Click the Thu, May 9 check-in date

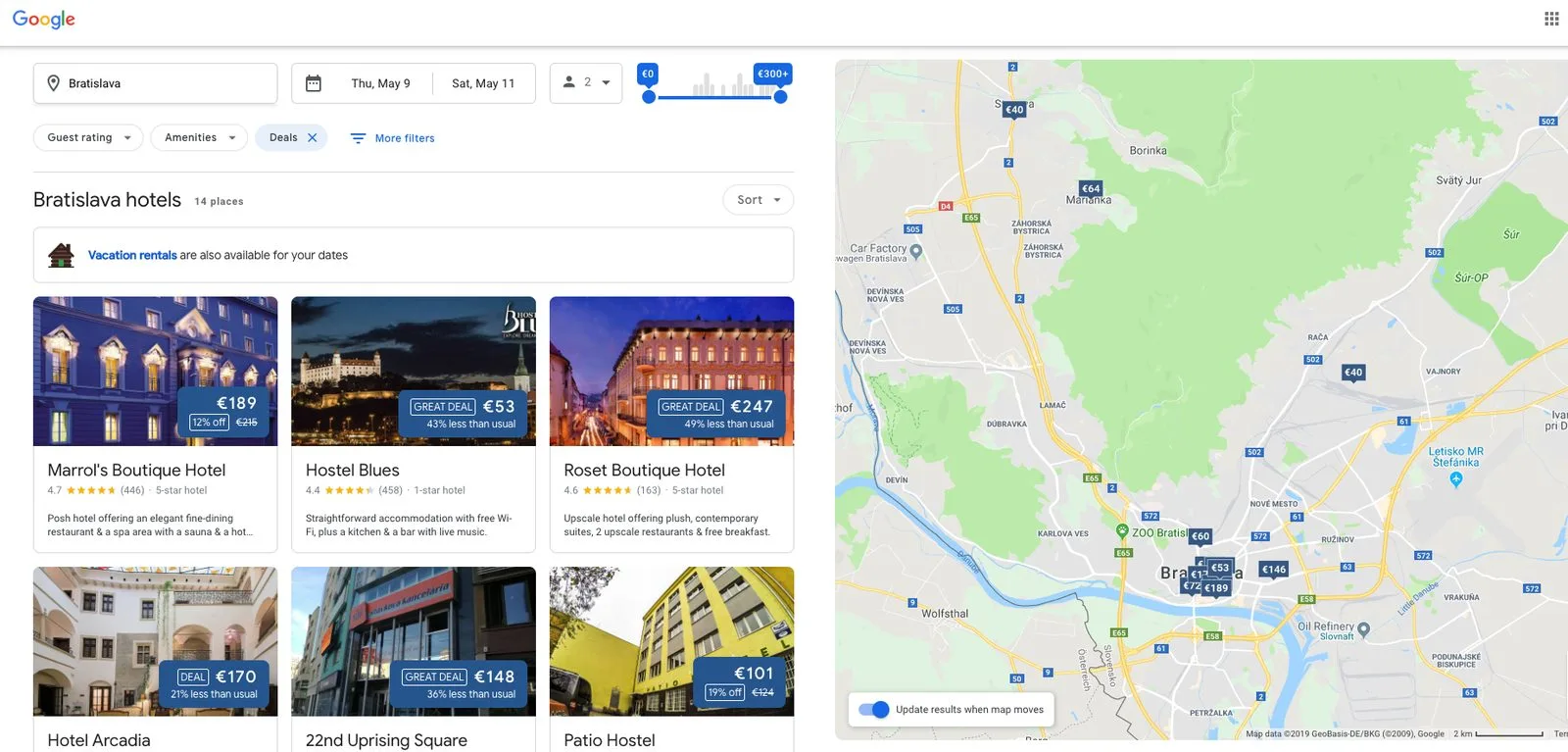pos(381,83)
